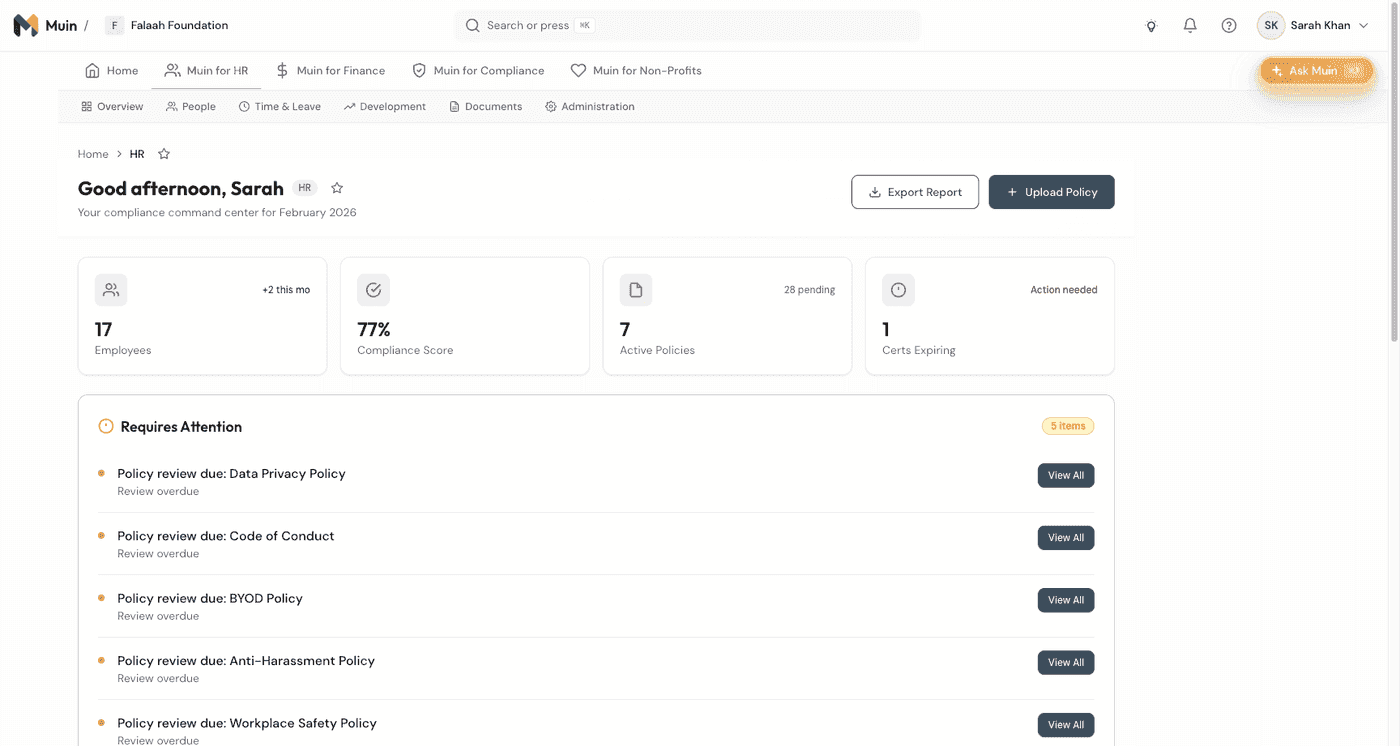Click View All for BYOD Policy

(x=1065, y=600)
